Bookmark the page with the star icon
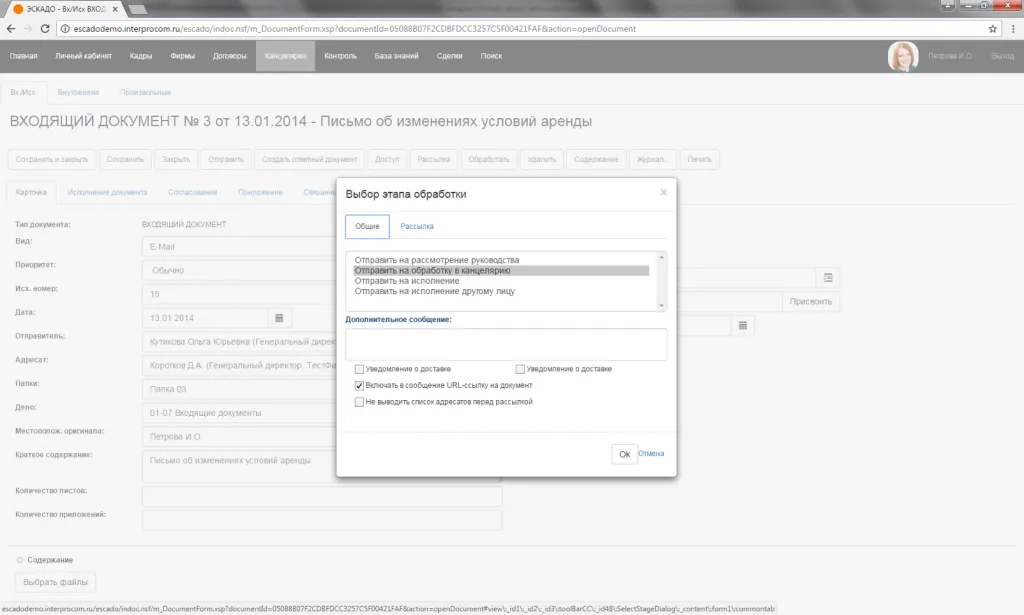 click(x=992, y=29)
